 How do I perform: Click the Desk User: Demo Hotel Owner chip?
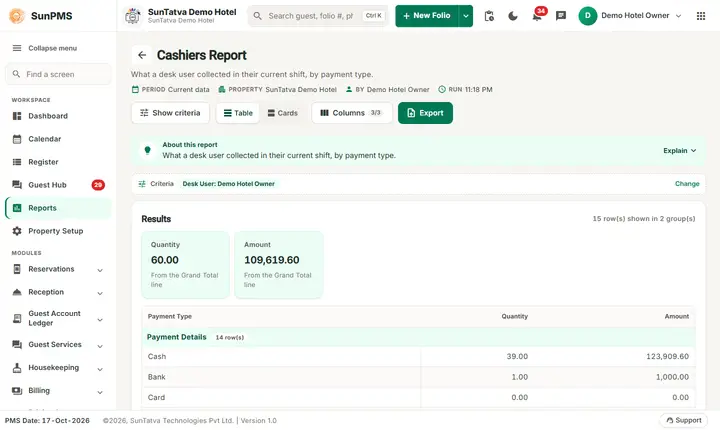229,184
